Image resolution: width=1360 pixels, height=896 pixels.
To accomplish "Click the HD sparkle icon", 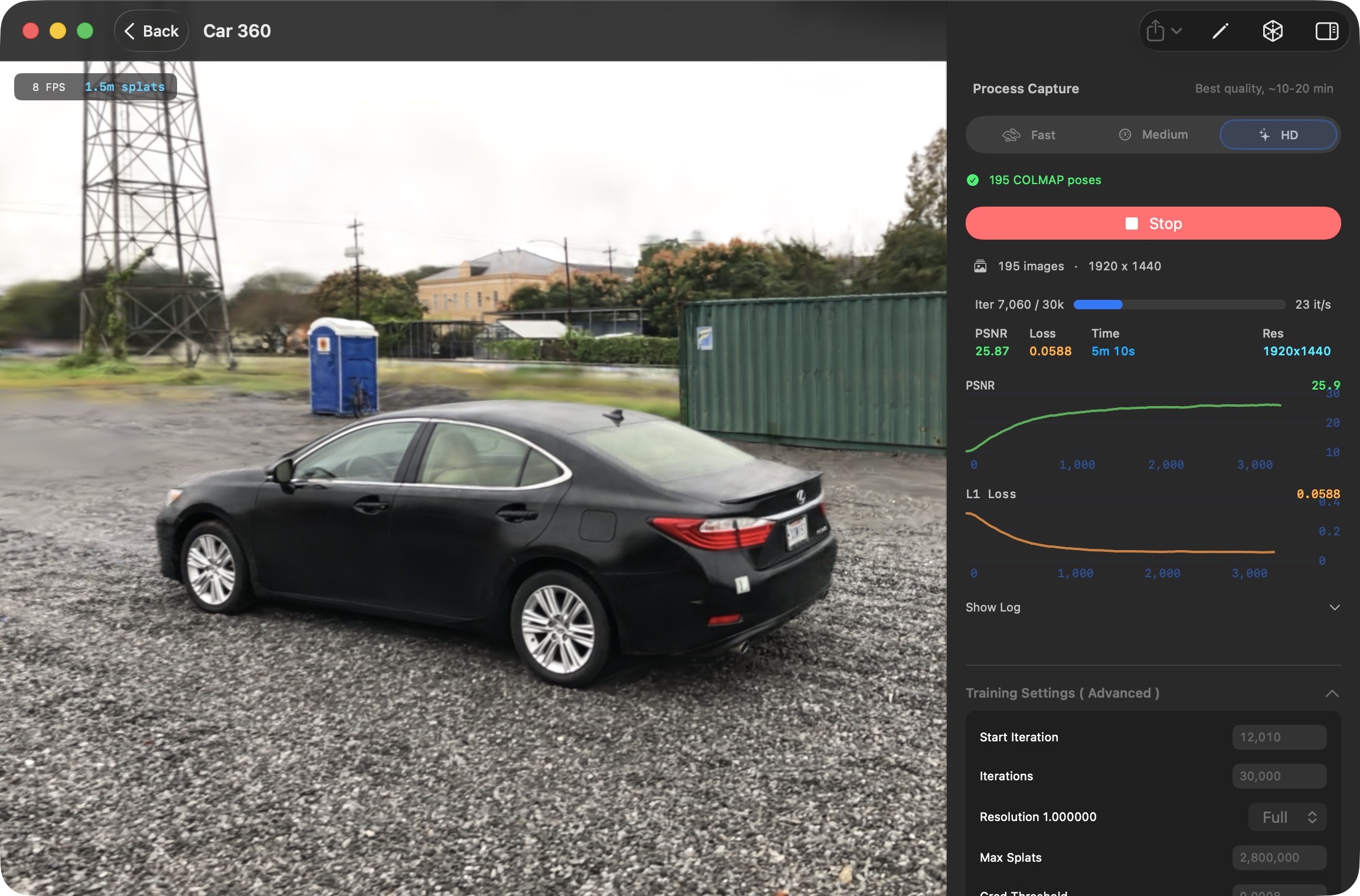I will pyautogui.click(x=1263, y=135).
